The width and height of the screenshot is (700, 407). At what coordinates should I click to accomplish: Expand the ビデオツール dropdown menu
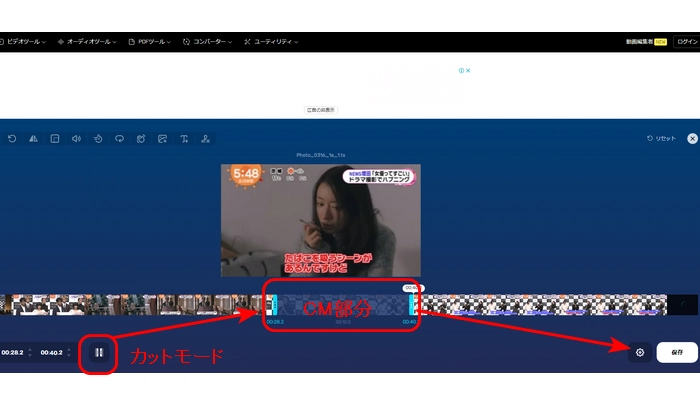pyautogui.click(x=25, y=42)
